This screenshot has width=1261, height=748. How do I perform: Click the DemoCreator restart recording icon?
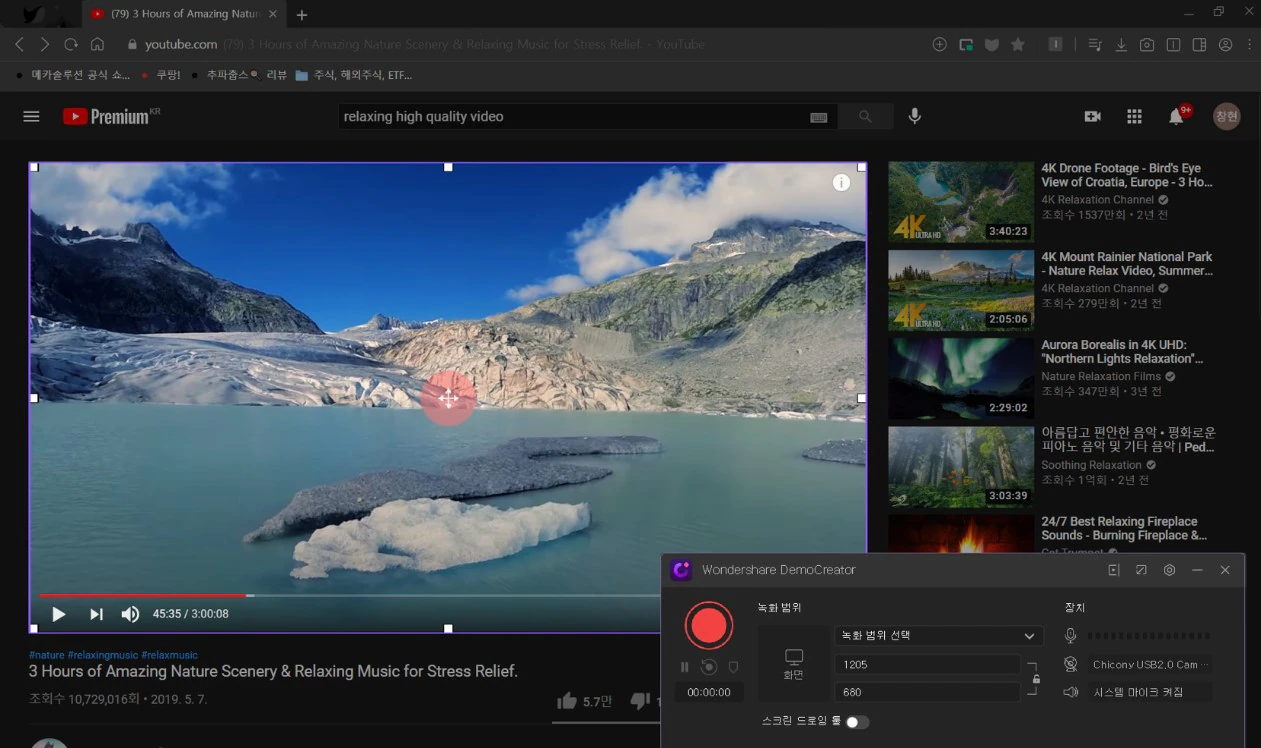point(709,667)
